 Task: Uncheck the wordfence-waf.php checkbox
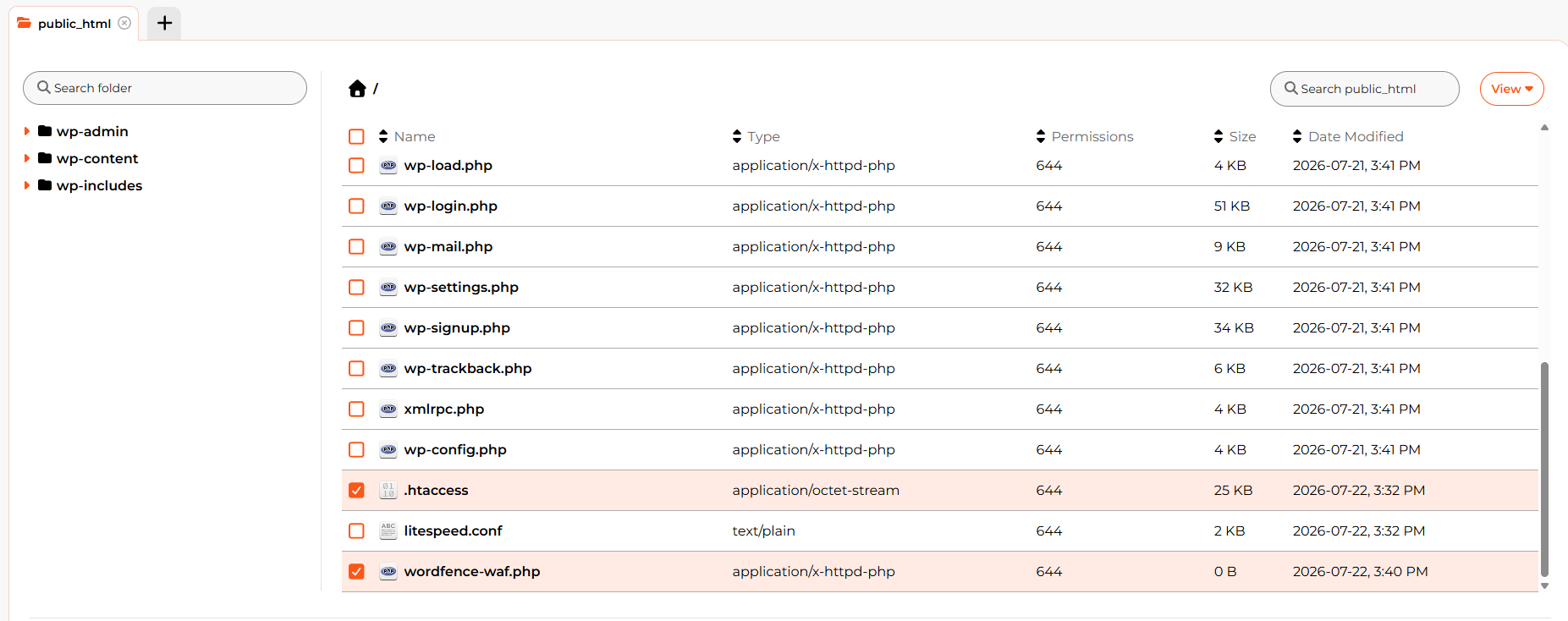356,572
